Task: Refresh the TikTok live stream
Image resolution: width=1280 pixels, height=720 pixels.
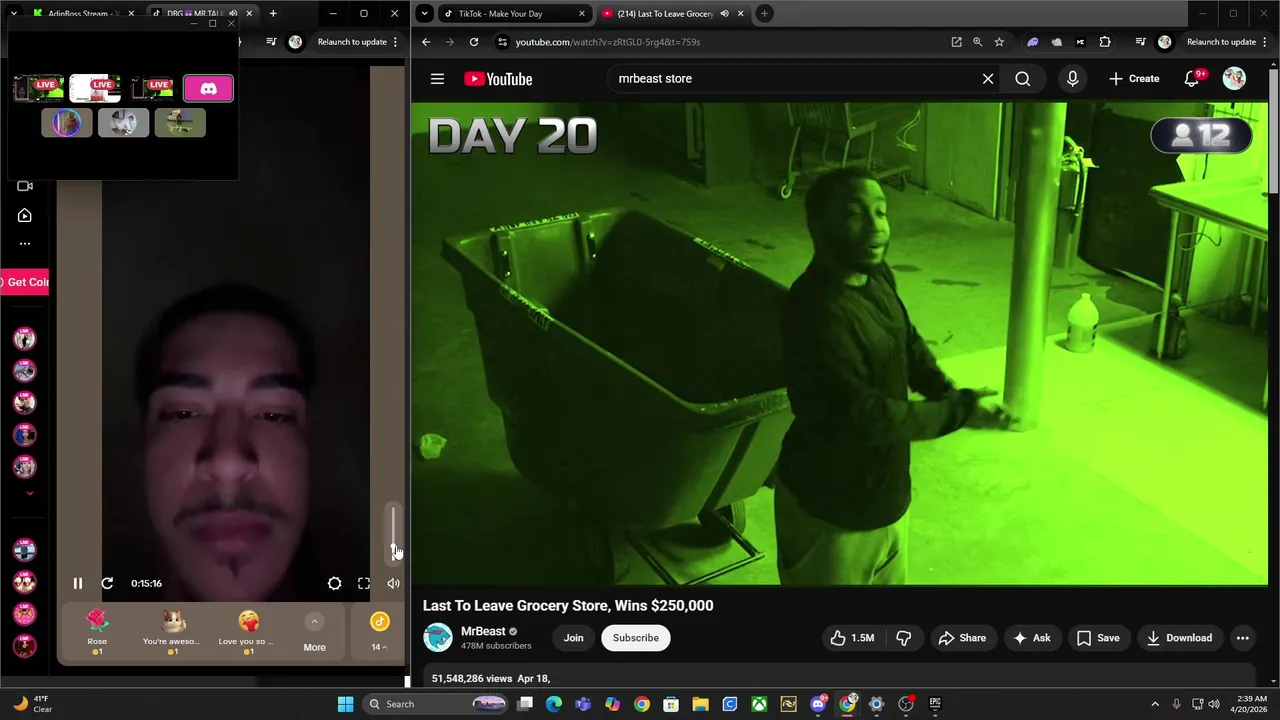Action: 107,583
